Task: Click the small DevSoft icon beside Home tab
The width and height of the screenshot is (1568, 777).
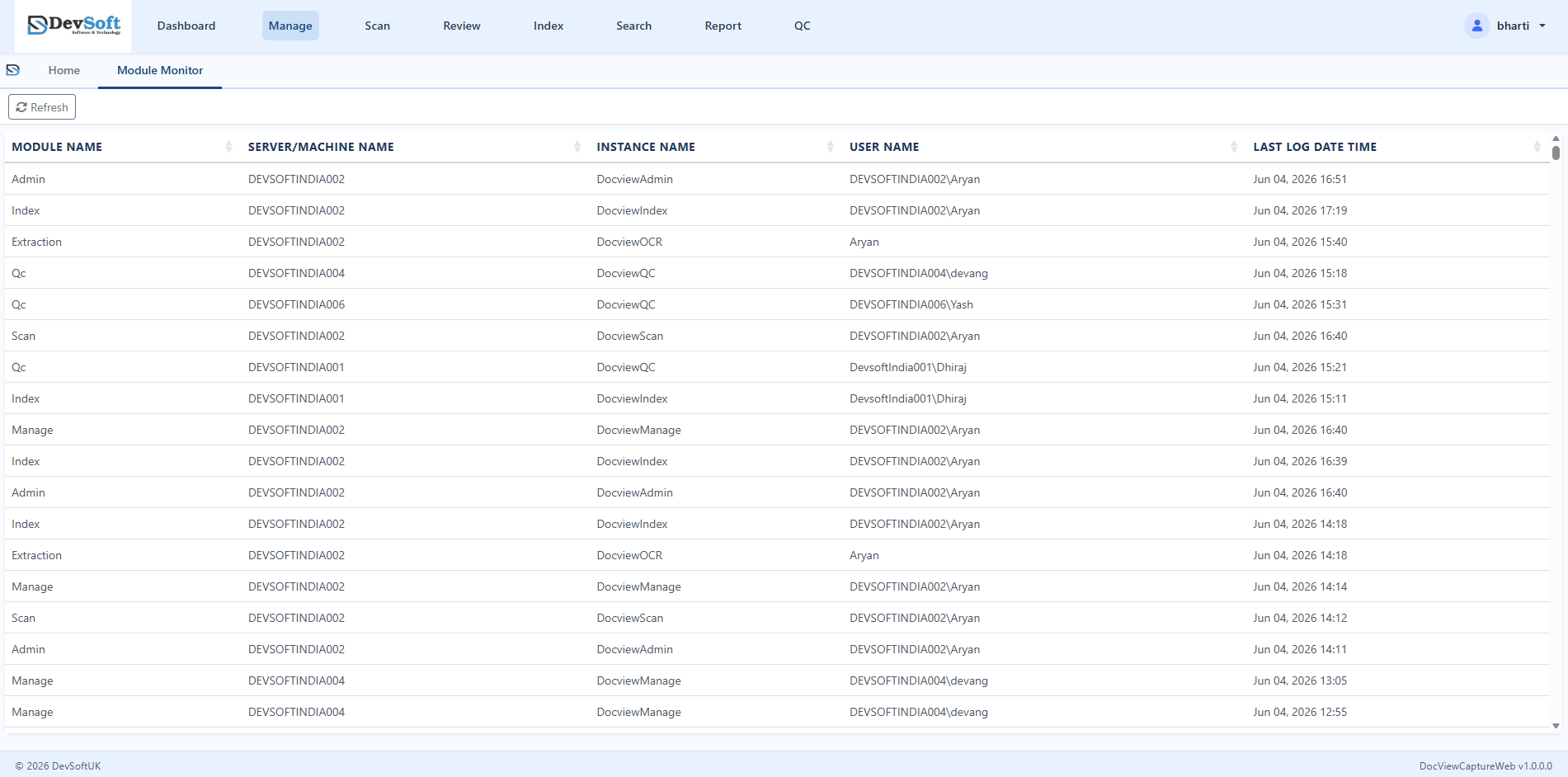Action: point(13,70)
